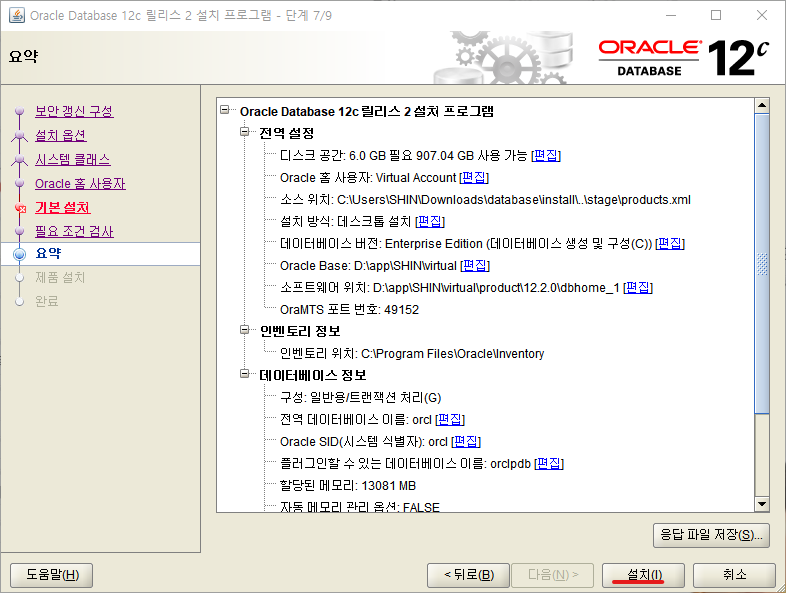This screenshot has width=786, height=593.
Task: Collapse the 데이터베이스 정보 section
Action: pyautogui.click(x=245, y=373)
